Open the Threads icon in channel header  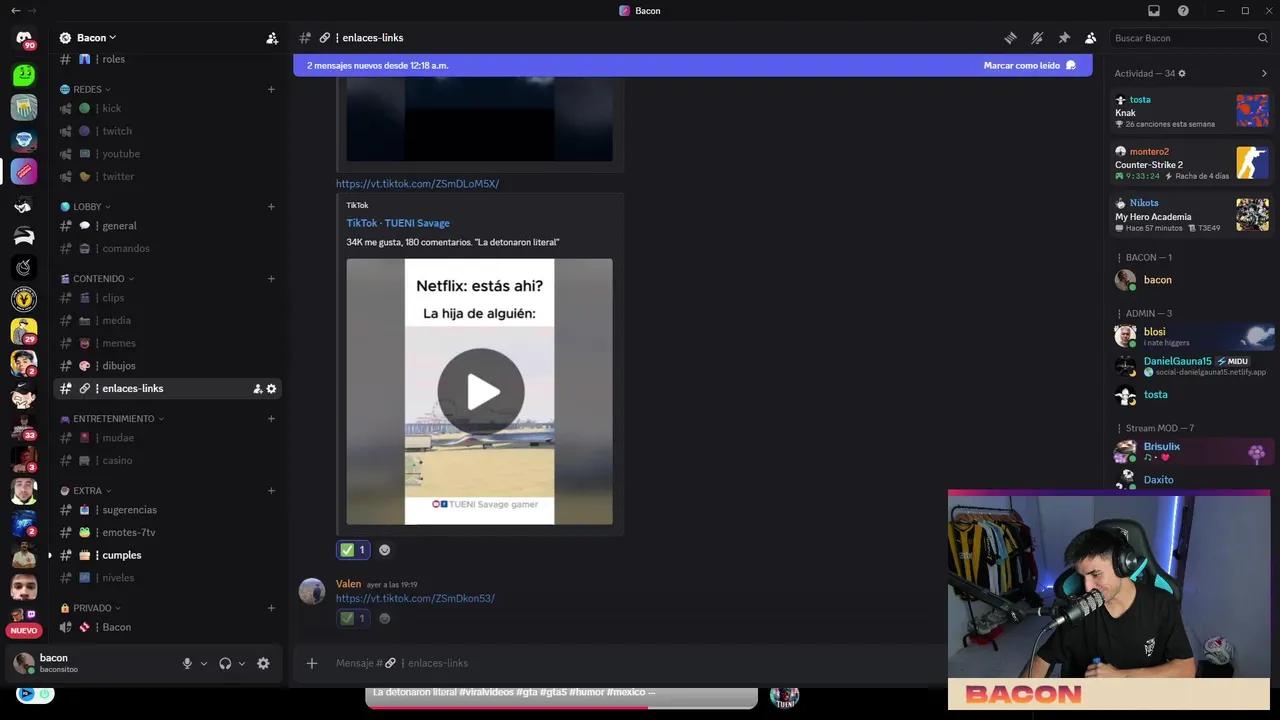[1010, 38]
